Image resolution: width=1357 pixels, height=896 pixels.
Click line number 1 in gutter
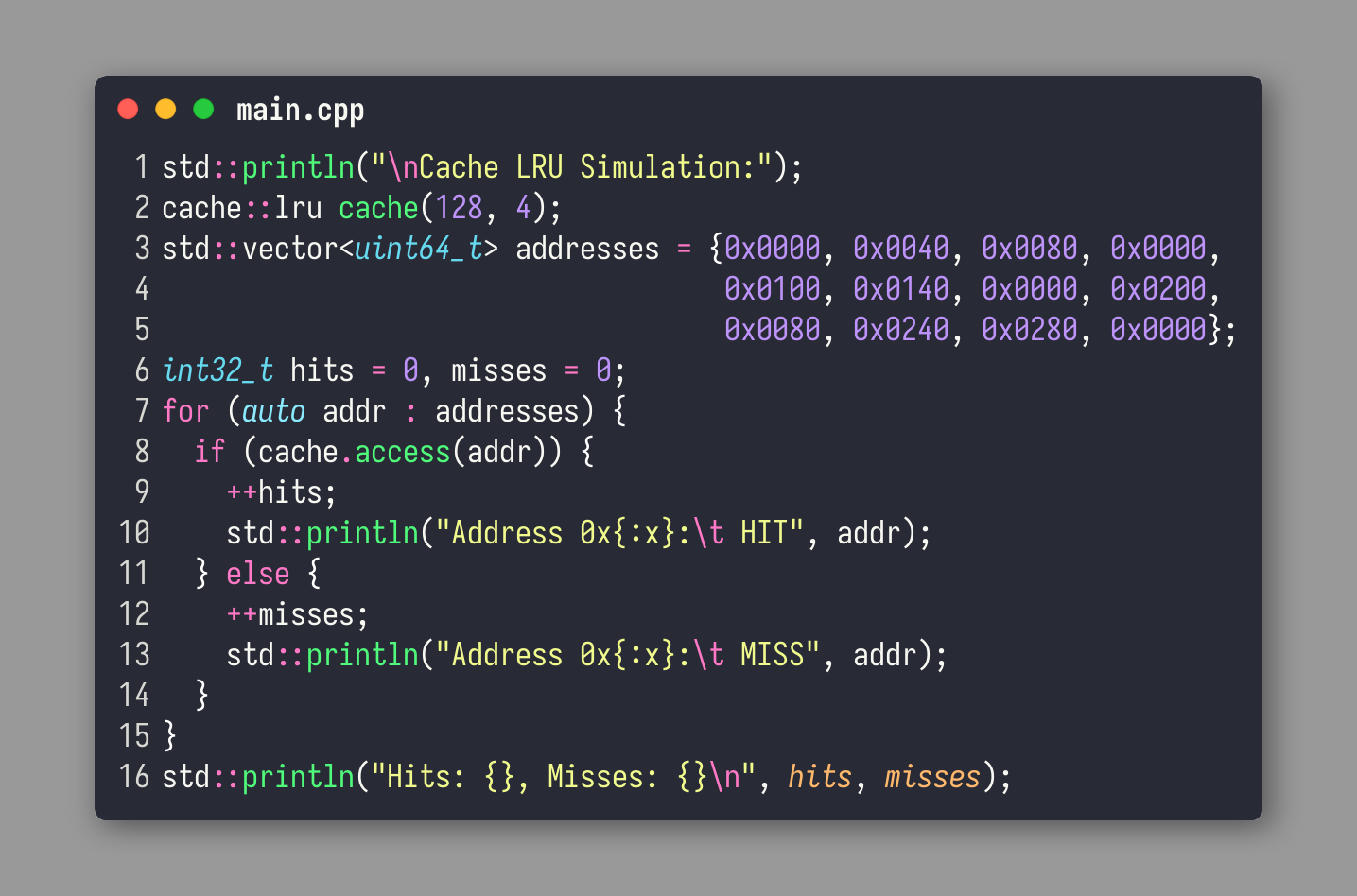(142, 167)
